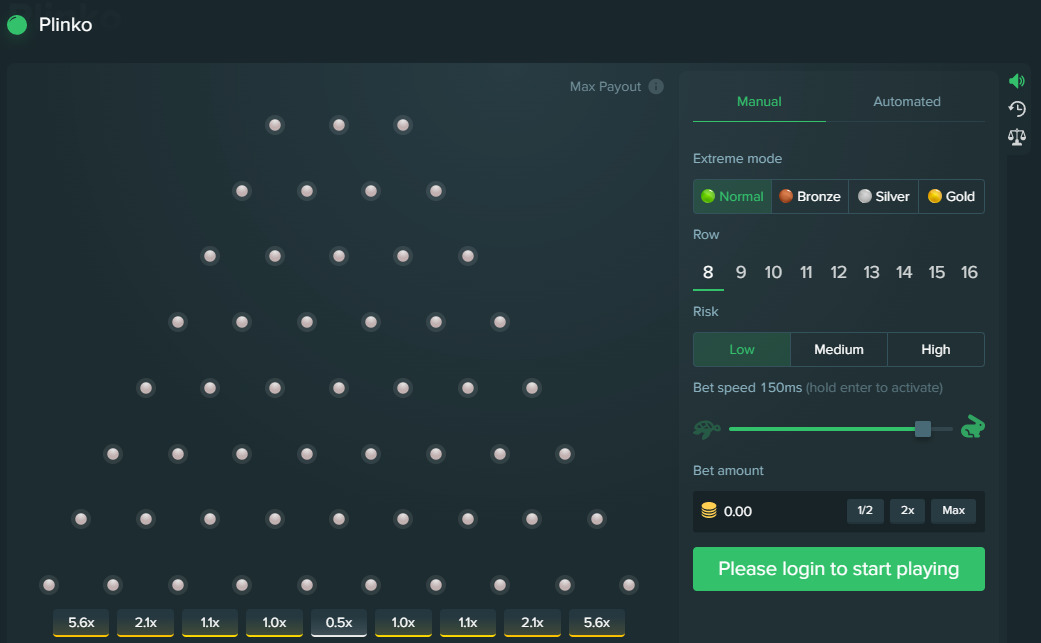The height and width of the screenshot is (643, 1041).
Task: Click the turtle slow speed icon
Action: (706, 429)
